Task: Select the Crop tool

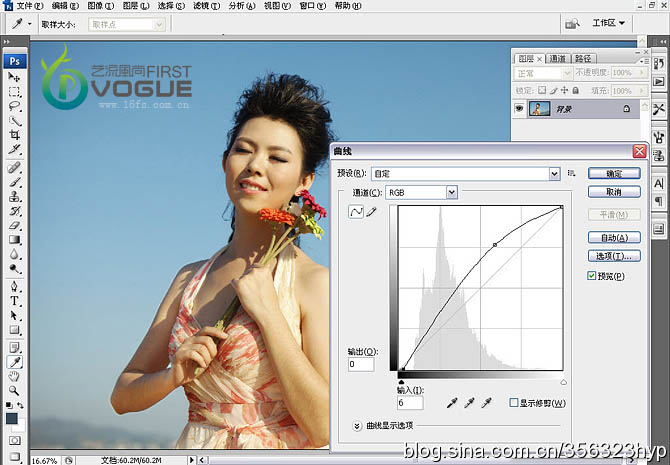Action: pos(14,134)
